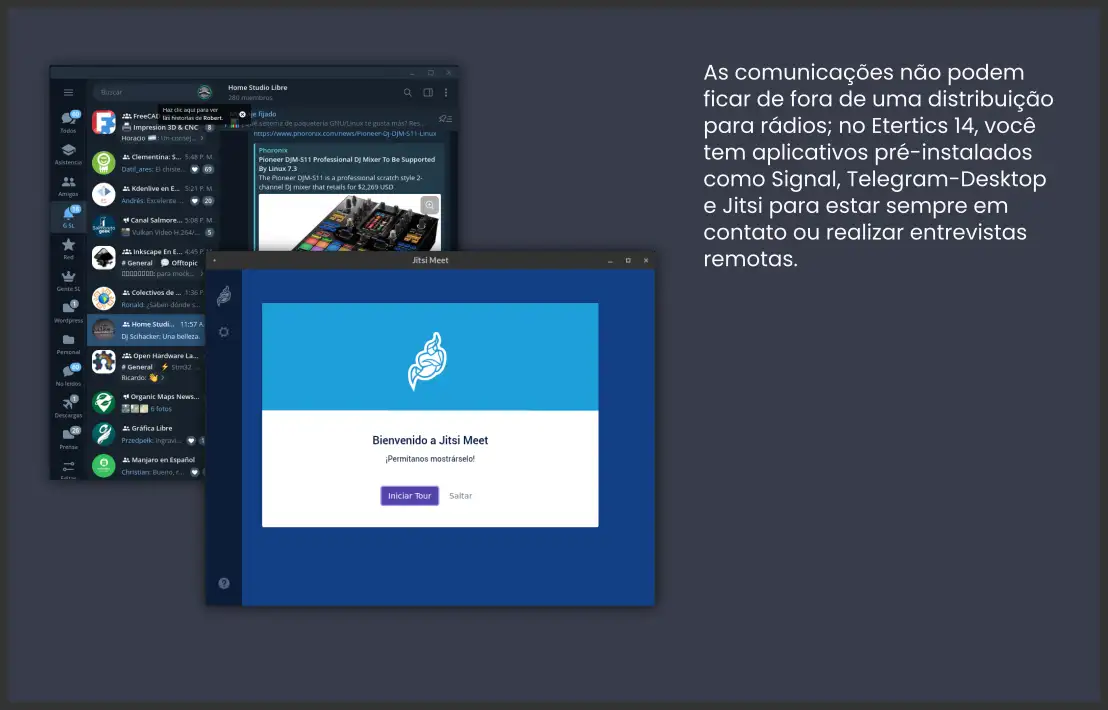Screen dimensions: 1108x710
Task: Click the Buscar search field in Telegram
Action: (x=145, y=92)
